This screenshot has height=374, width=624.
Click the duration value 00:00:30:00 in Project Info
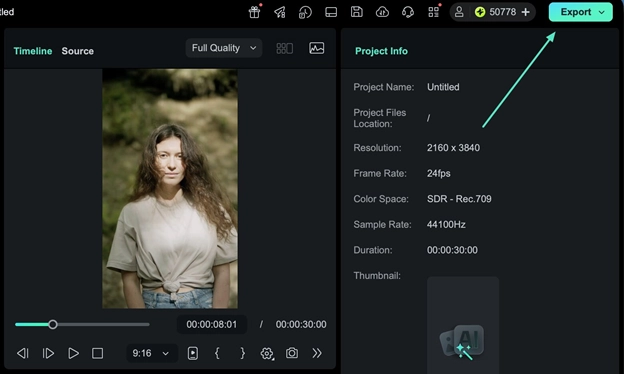pyautogui.click(x=452, y=250)
